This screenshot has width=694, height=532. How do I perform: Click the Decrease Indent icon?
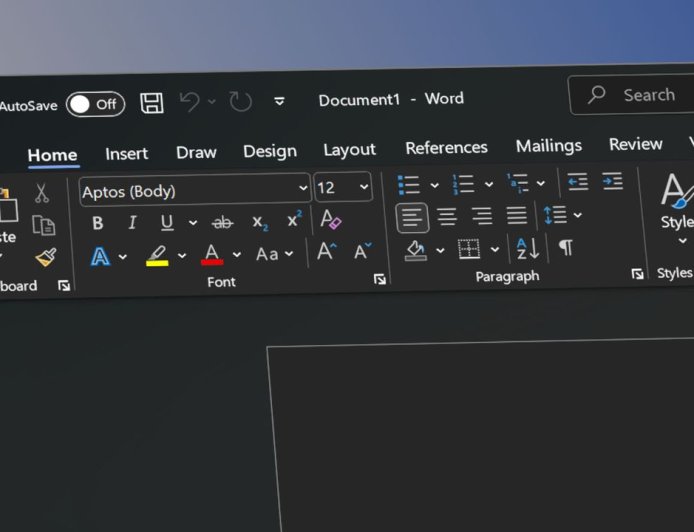(x=578, y=182)
